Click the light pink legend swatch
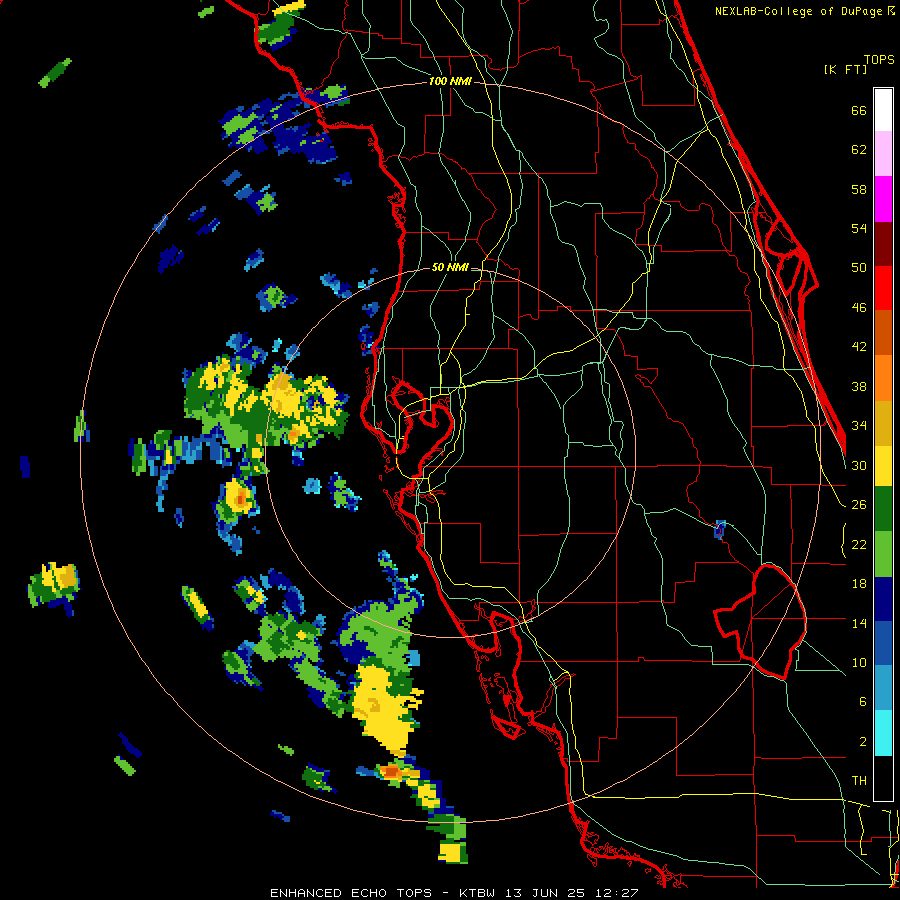900x900 pixels. [x=883, y=154]
